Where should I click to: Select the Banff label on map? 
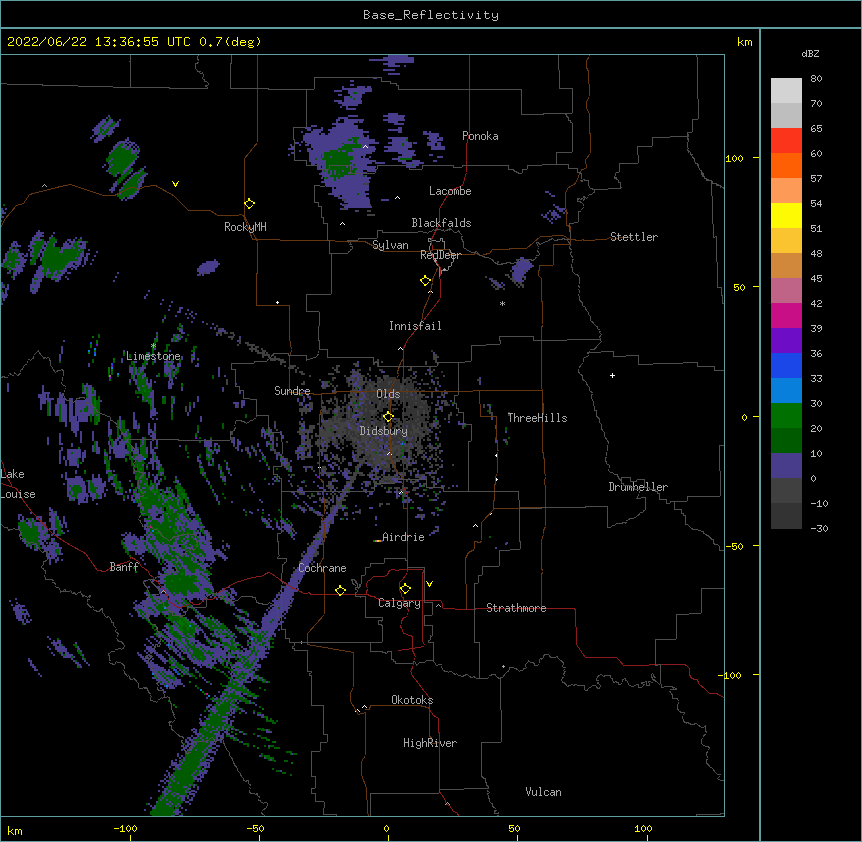pos(124,567)
